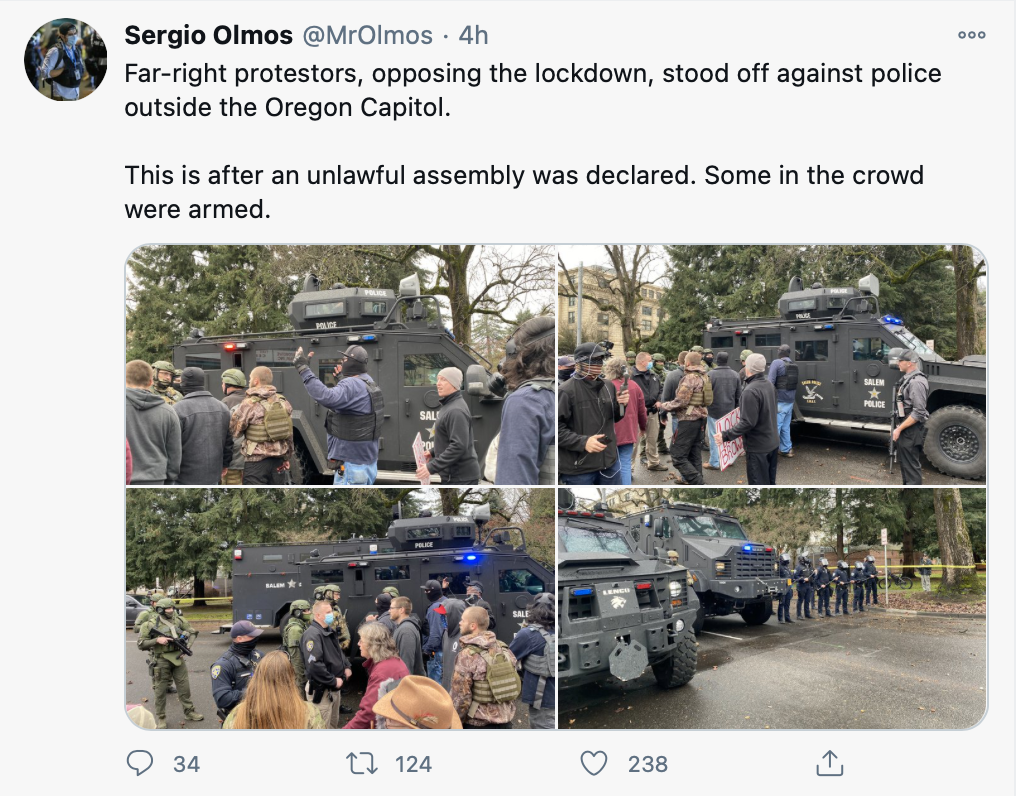Open the top-left photo of the armored truck
The height and width of the screenshot is (796, 1018).
tap(340, 365)
